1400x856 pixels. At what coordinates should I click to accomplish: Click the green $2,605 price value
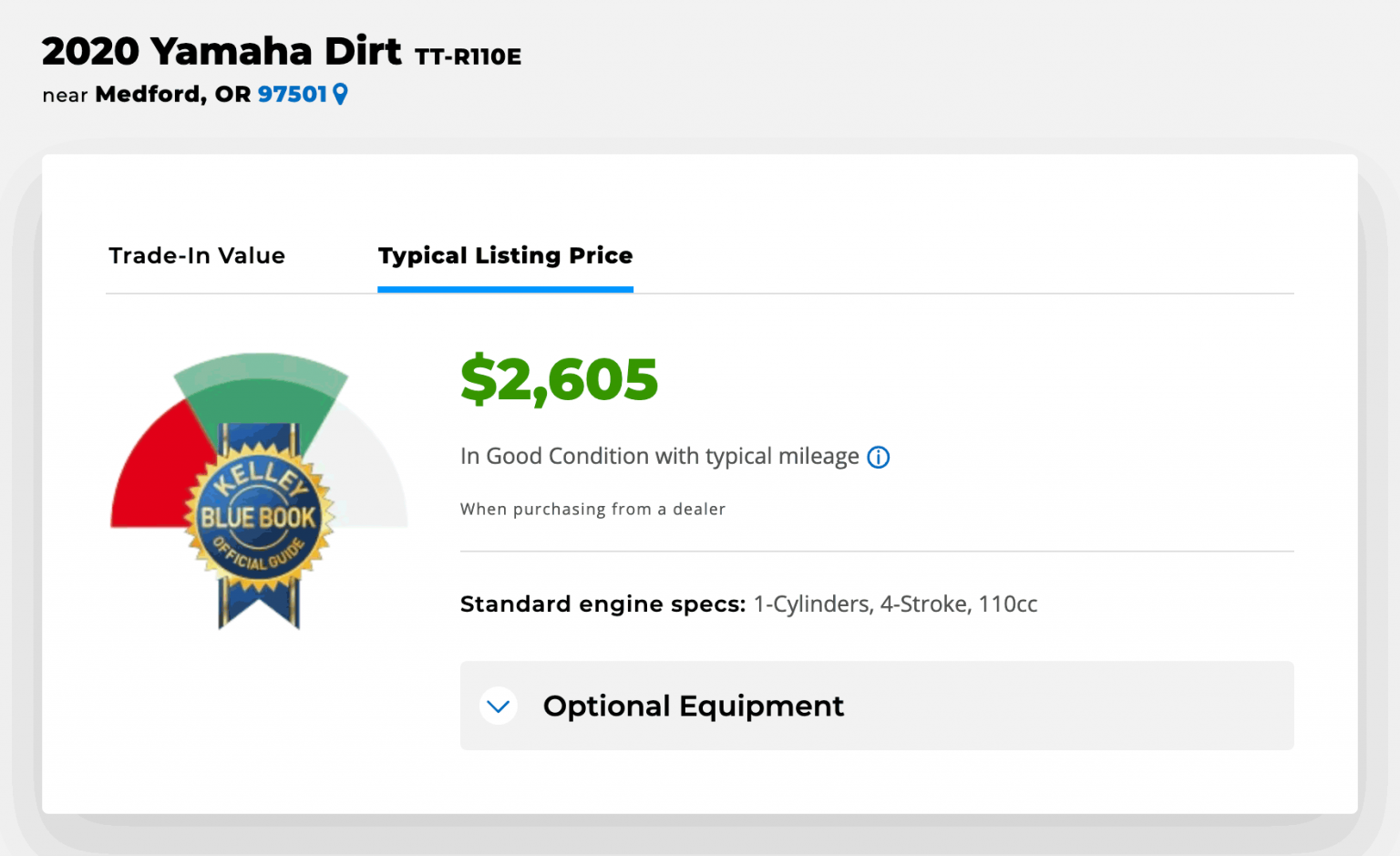point(559,379)
